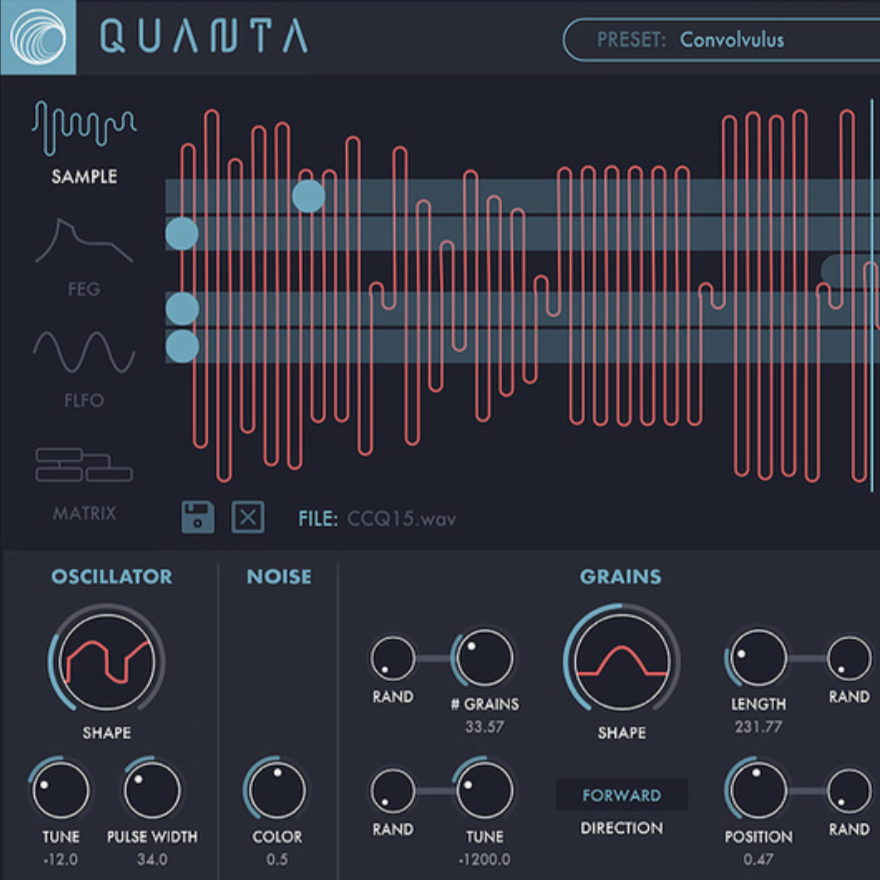Click the Grains Tune knob at -1200.0

(x=484, y=791)
